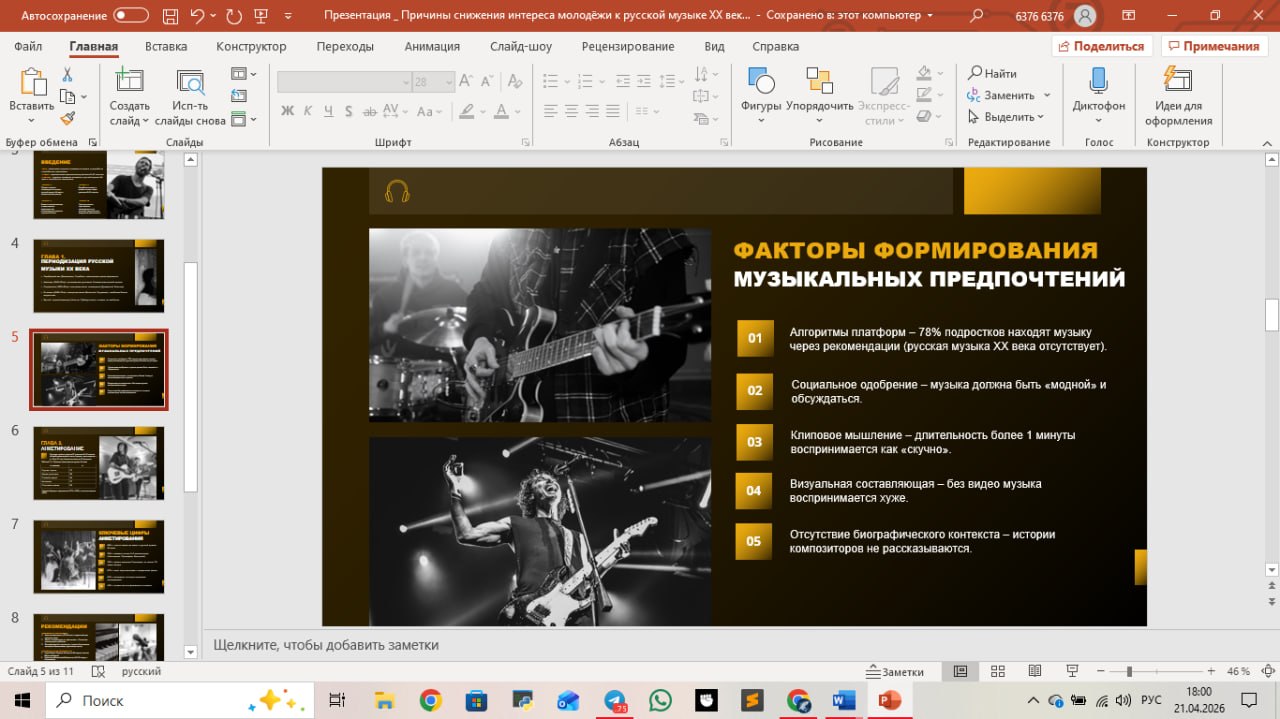
Task: Switch to the Анимация tab
Action: pyautogui.click(x=432, y=46)
